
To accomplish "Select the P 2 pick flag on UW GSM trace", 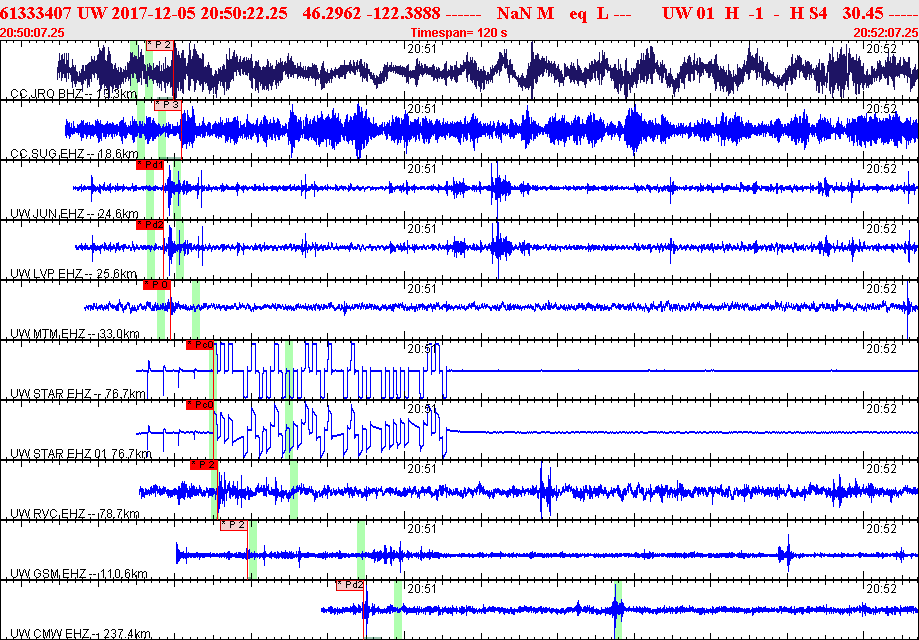I will pyautogui.click(x=234, y=525).
